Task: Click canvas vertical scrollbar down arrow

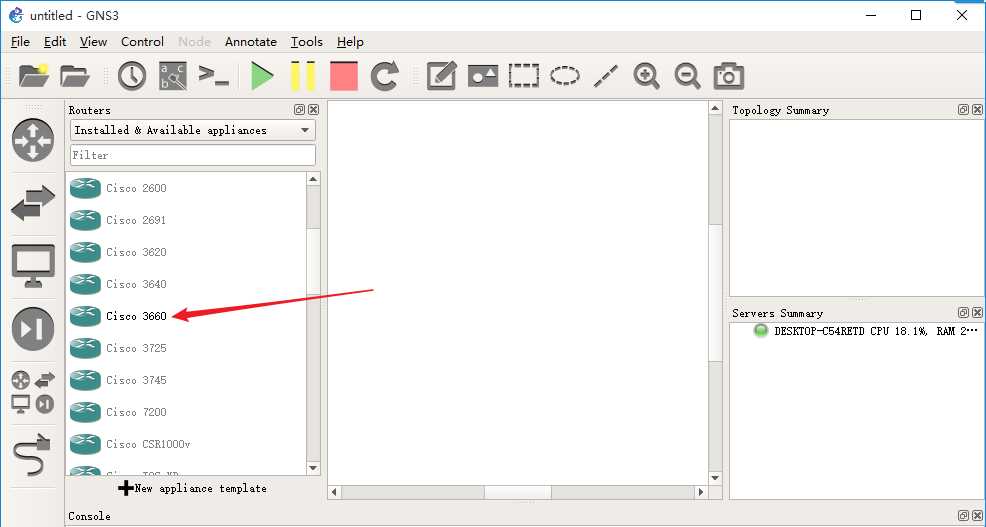Action: (x=715, y=478)
